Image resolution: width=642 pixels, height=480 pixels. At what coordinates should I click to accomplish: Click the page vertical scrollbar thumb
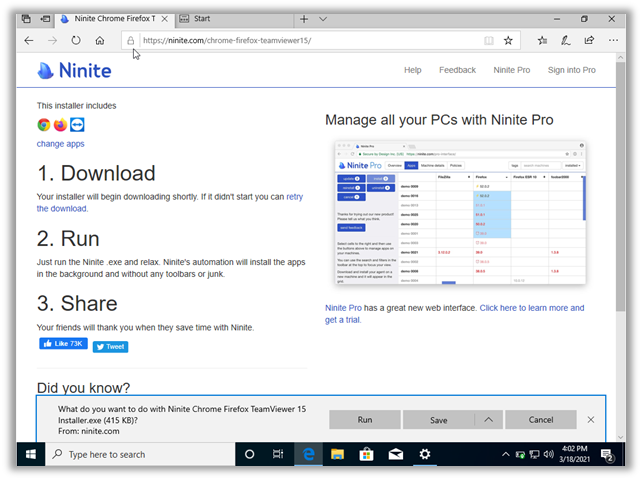tap(621, 186)
